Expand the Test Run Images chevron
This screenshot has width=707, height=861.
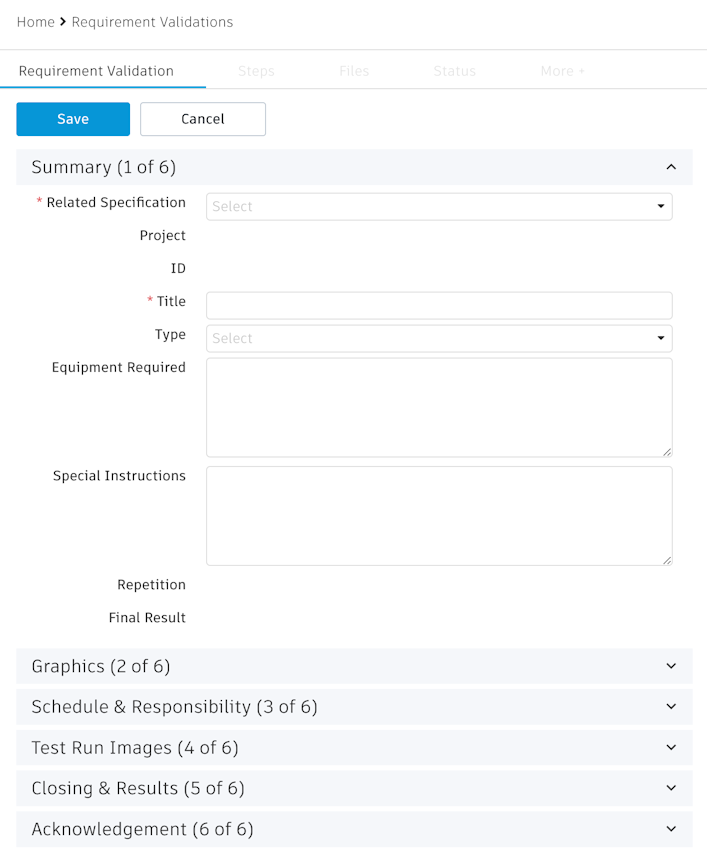(671, 747)
